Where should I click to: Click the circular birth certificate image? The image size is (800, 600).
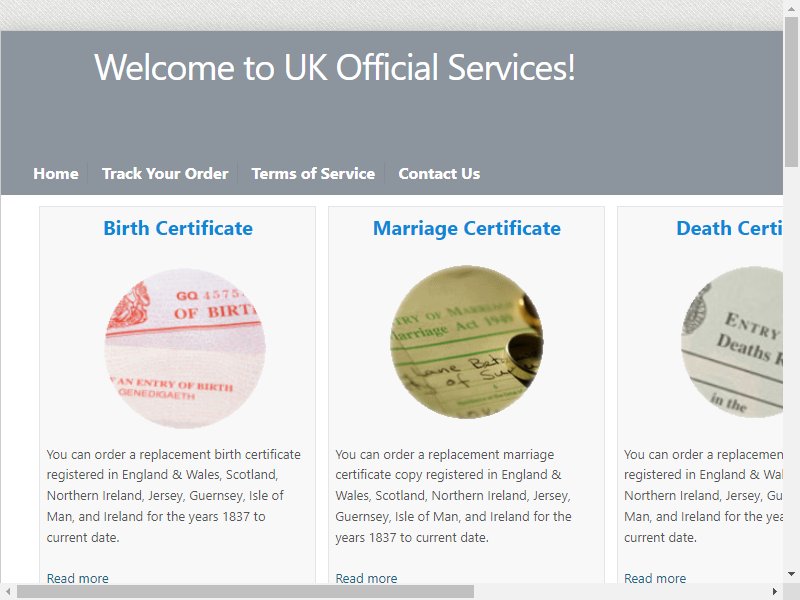tap(185, 348)
